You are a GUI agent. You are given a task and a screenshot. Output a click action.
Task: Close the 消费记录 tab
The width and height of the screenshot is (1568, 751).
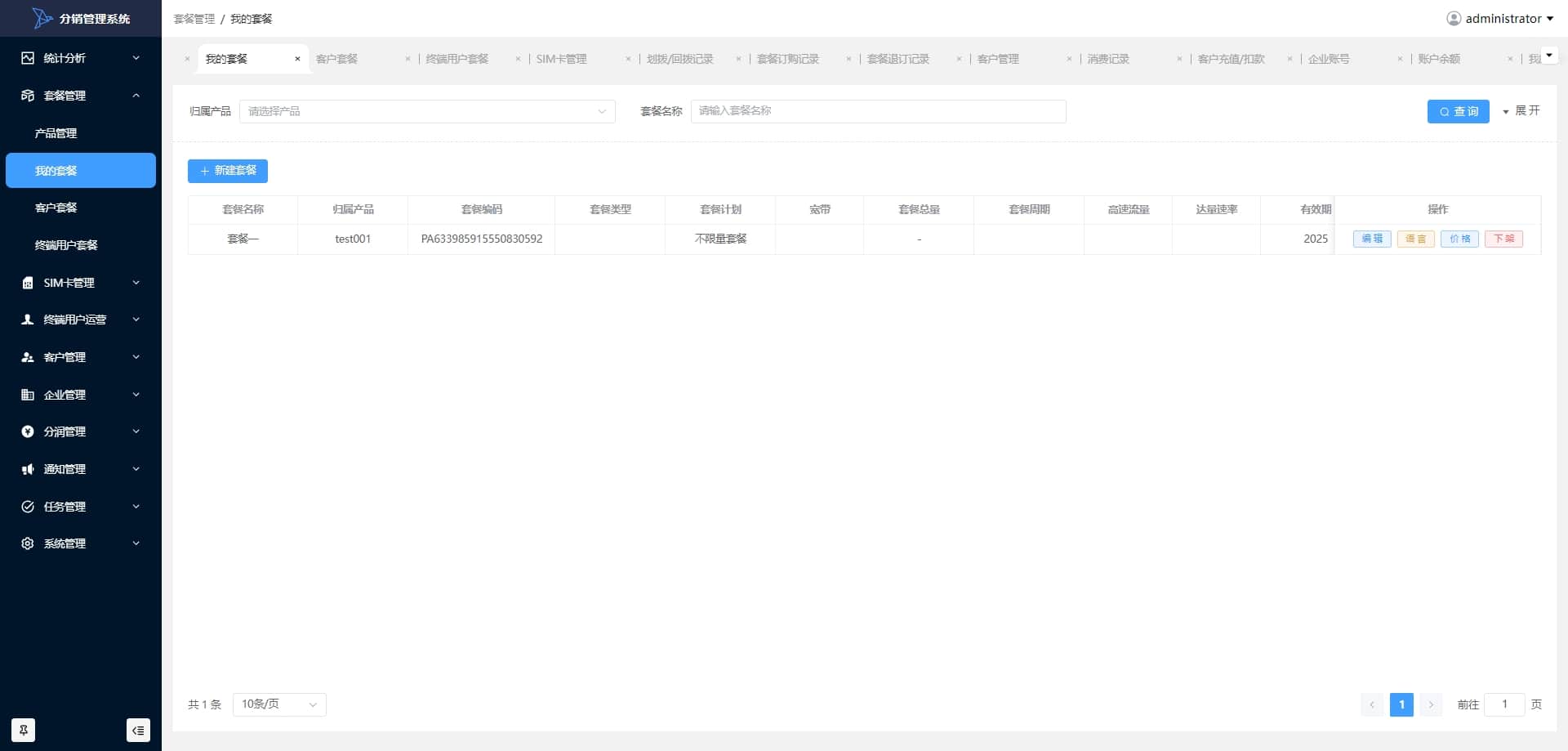coord(1179,59)
